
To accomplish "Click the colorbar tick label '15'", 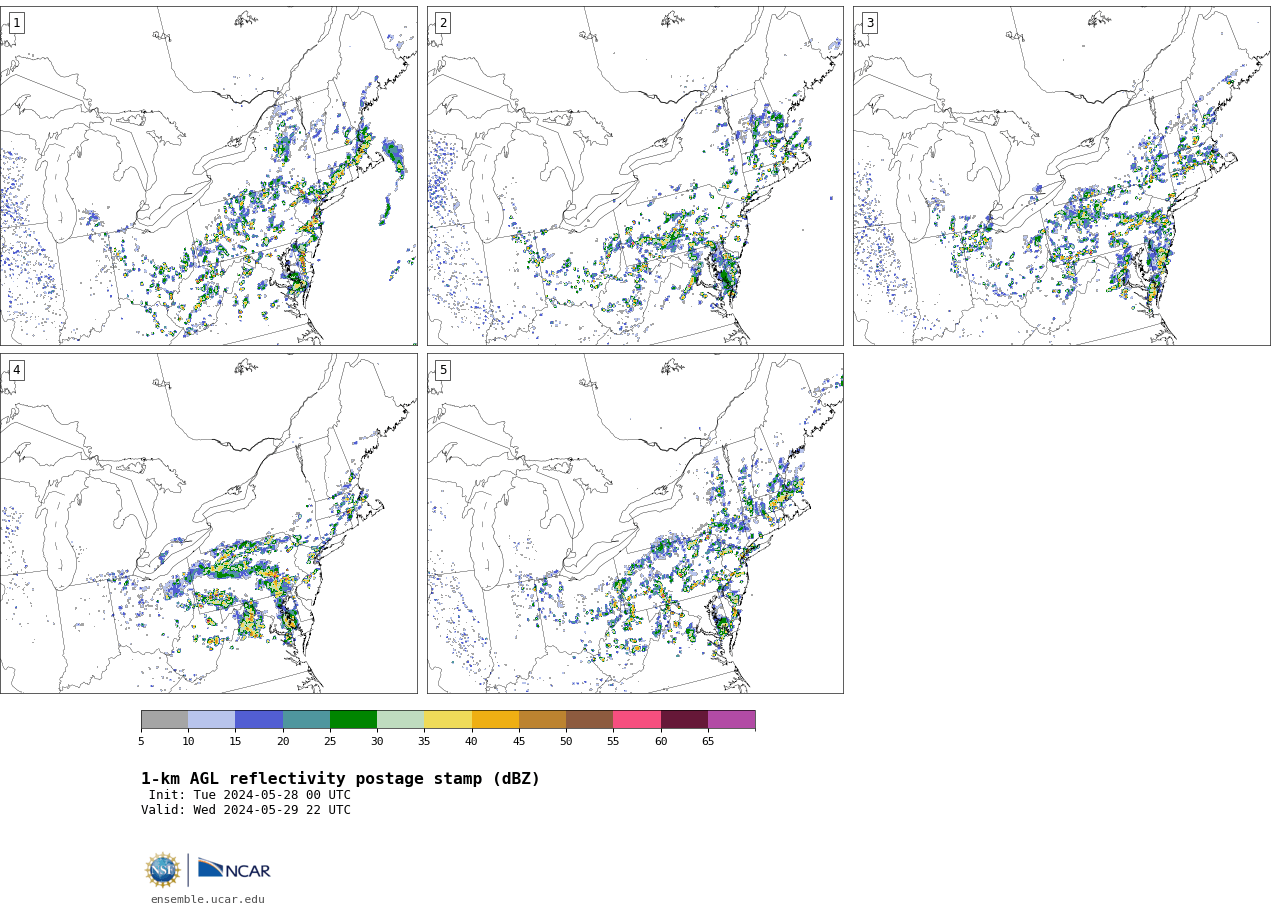I will [235, 741].
